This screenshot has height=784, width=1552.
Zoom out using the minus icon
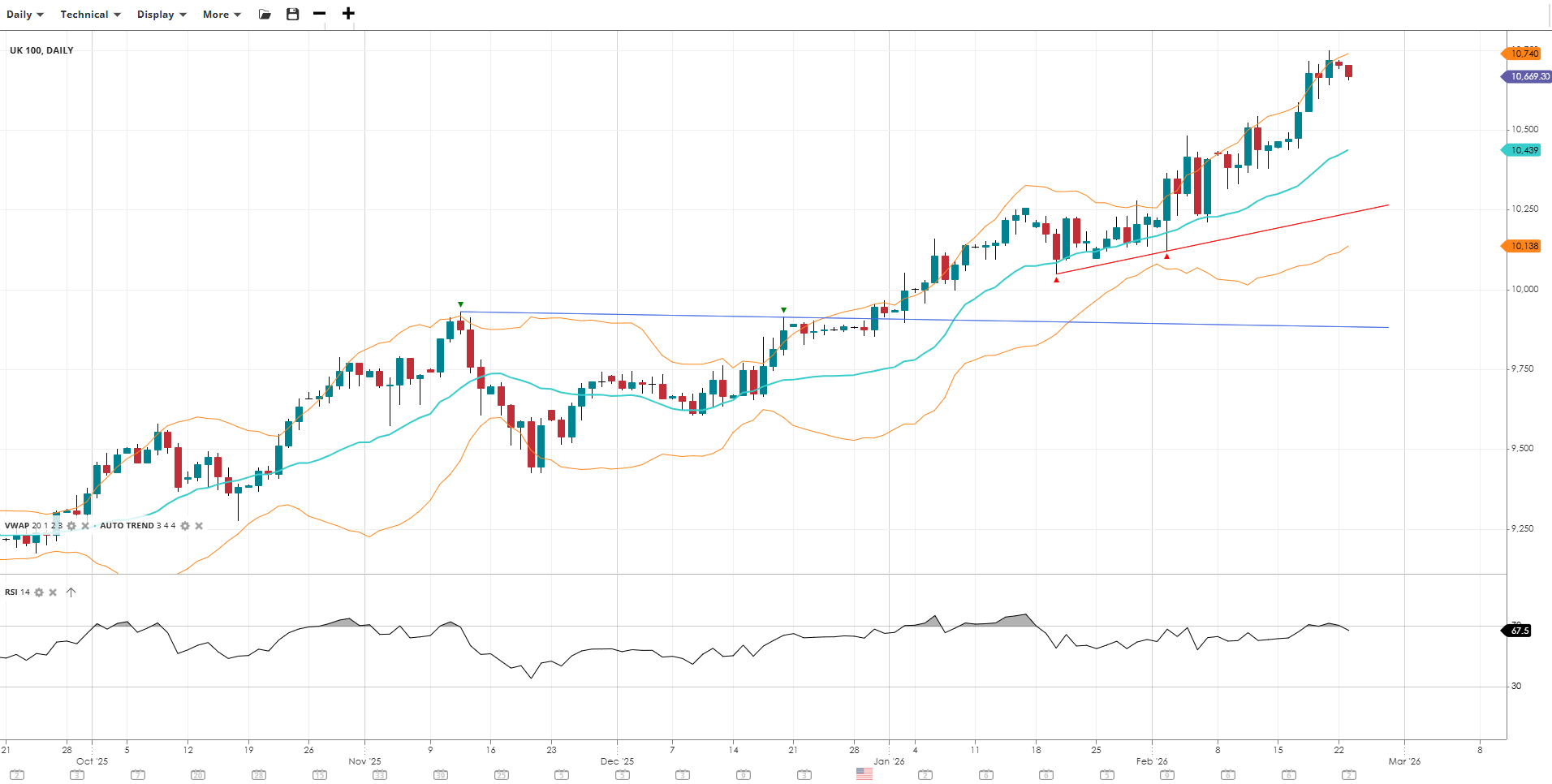coord(320,14)
